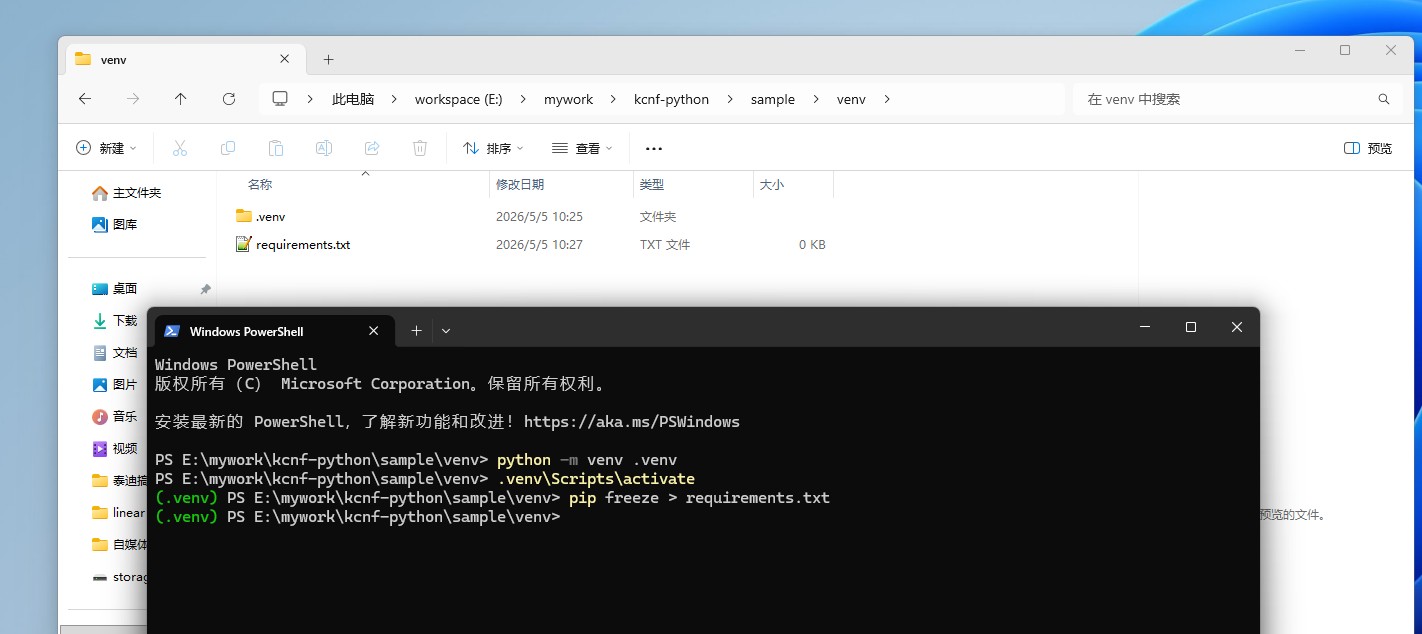Open linear folder in sidebar
The height and width of the screenshot is (634, 1422).
(x=119, y=513)
